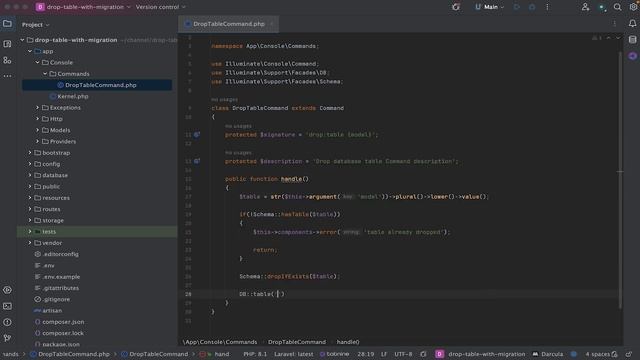The height and width of the screenshot is (360, 640).
Task: Show more tool windows ellipsis in left stripe
Action: click(x=7, y=76)
